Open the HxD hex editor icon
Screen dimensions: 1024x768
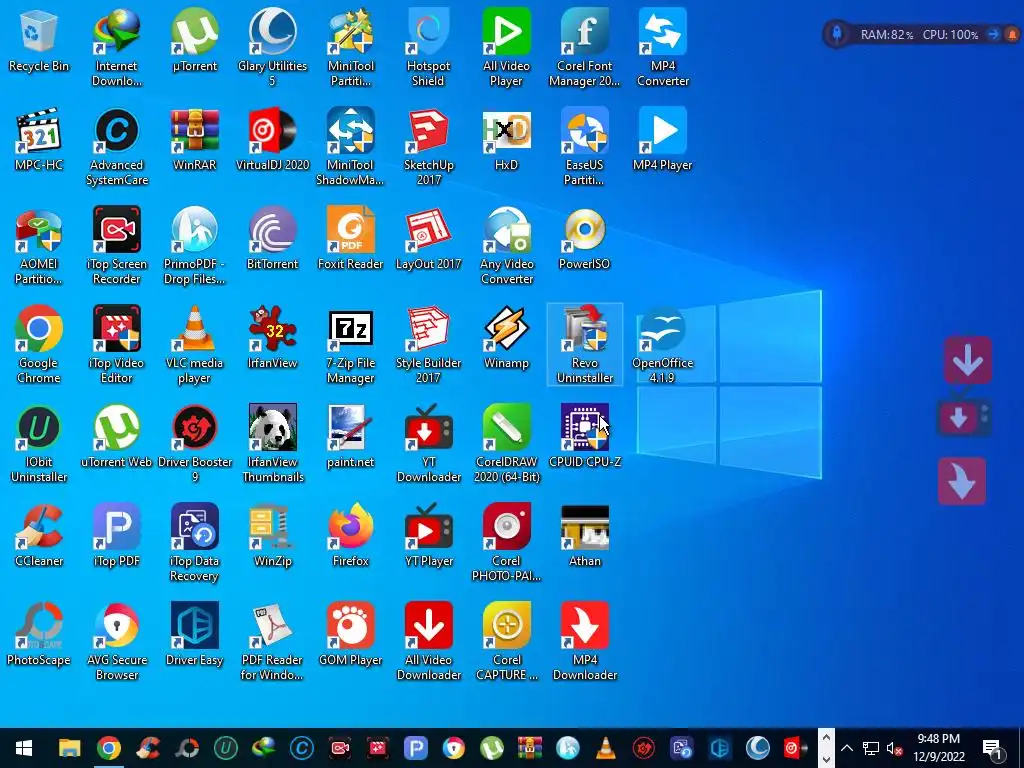point(506,140)
